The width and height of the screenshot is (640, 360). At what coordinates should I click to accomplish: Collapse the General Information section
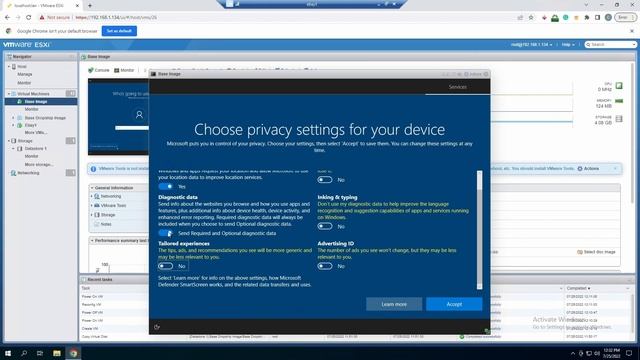pyautogui.click(x=92, y=188)
